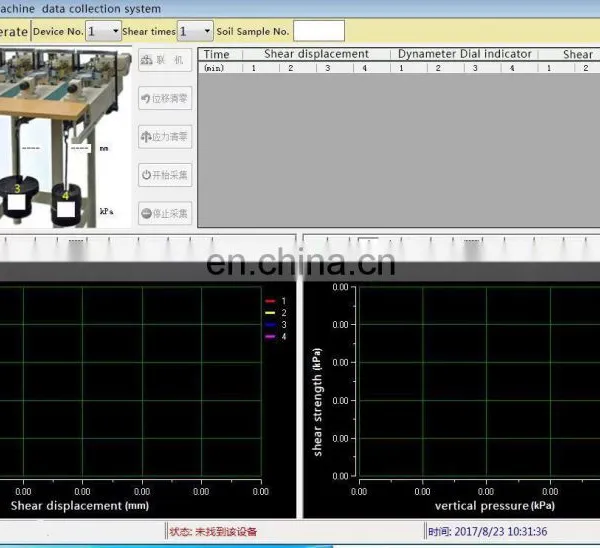600x548 pixels.
Task: Click column 4 under Shear displacement
Action: coord(365,68)
